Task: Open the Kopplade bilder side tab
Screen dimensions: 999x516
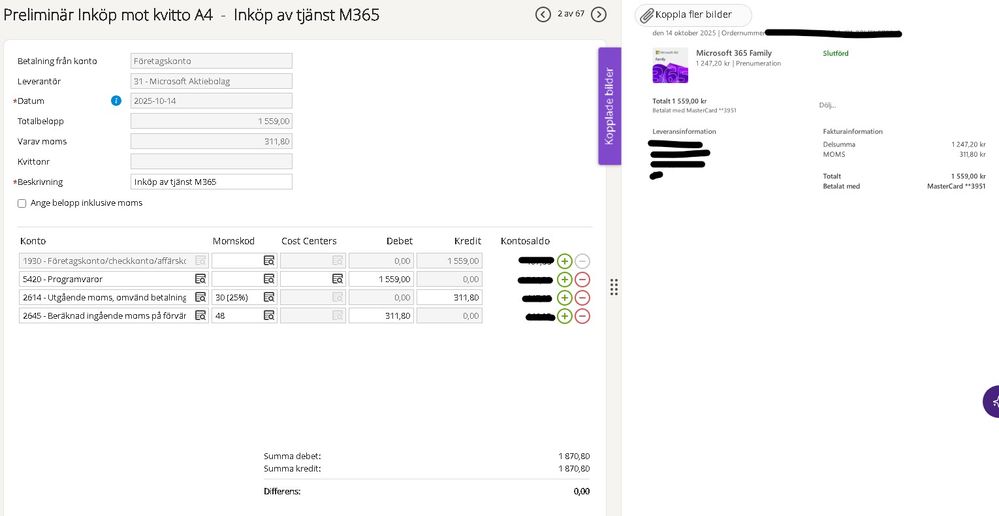Action: 610,106
